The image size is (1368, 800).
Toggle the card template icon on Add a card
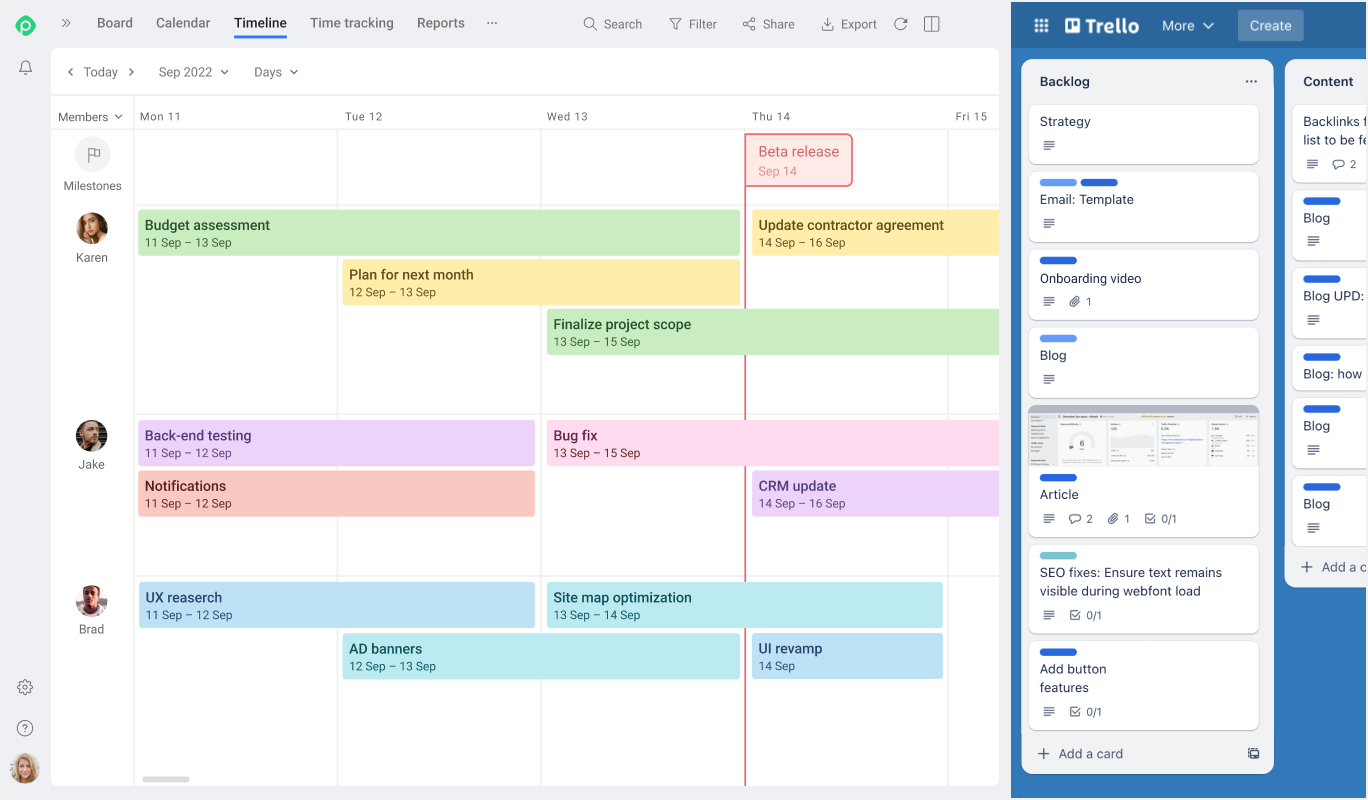1253,753
